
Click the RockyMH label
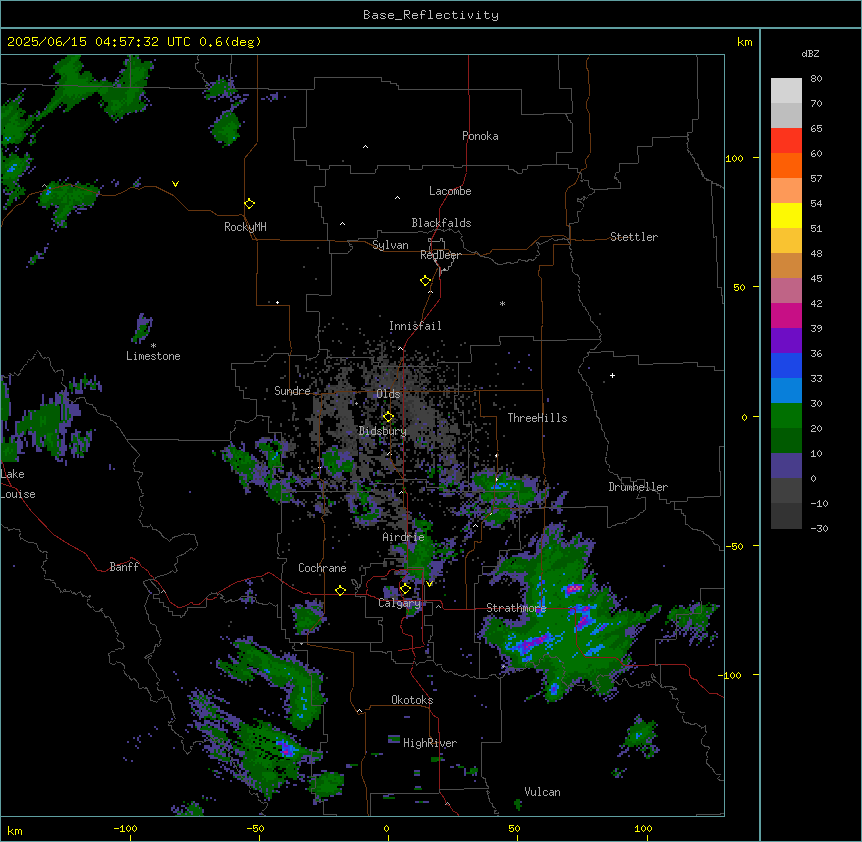[x=245, y=227]
